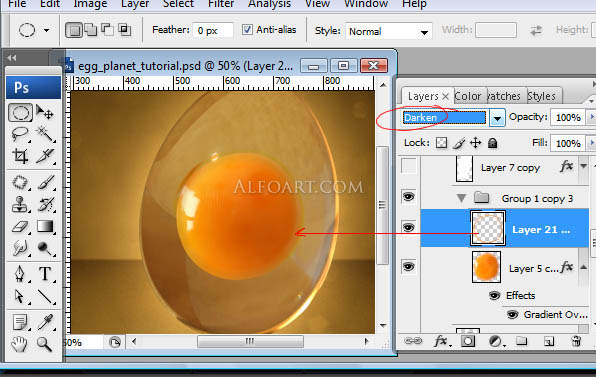Select the Smudge tool
Image resolution: width=596 pixels, height=377 pixels.
[20, 249]
